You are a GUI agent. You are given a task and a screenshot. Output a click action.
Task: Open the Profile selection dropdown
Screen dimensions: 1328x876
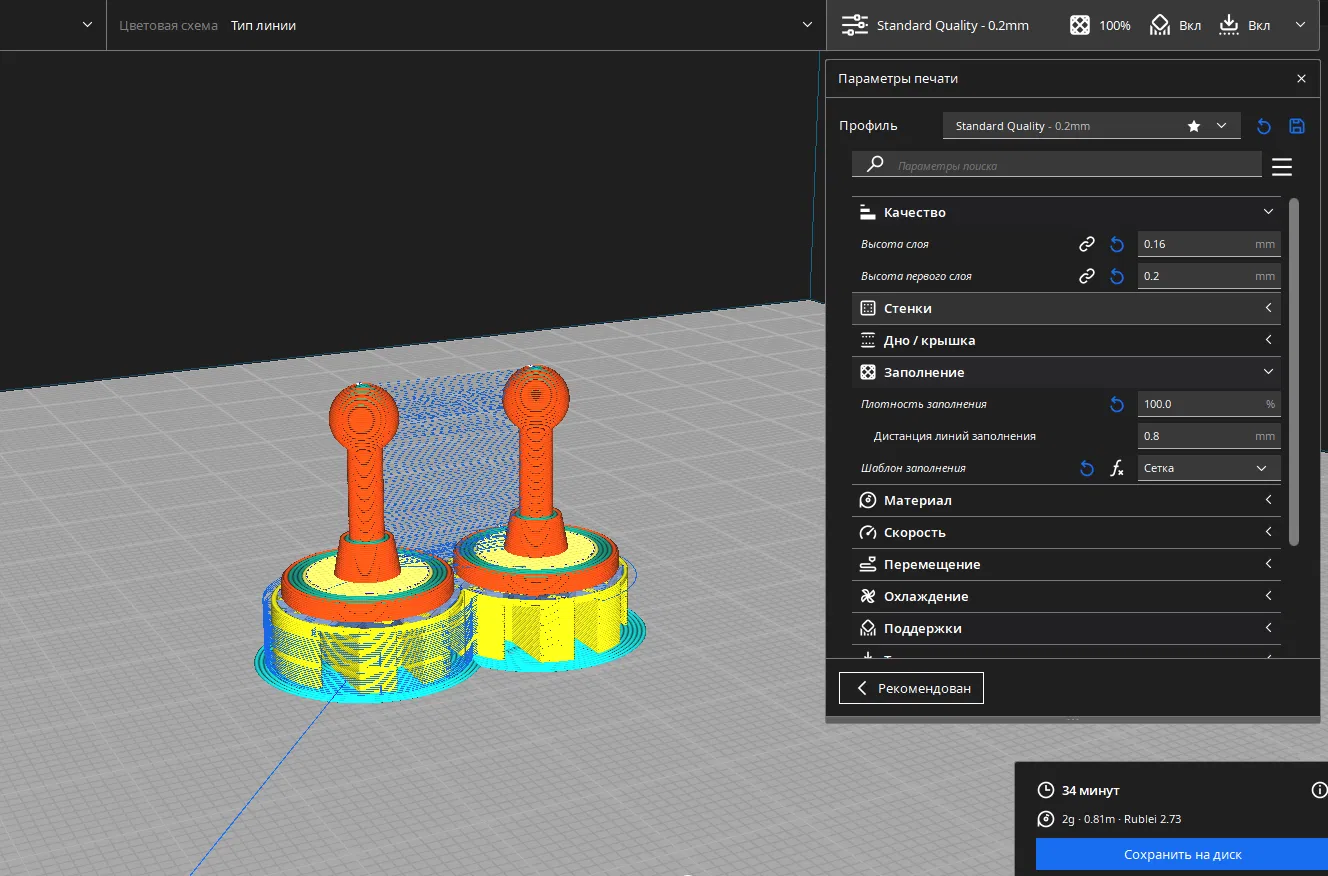coord(1091,126)
